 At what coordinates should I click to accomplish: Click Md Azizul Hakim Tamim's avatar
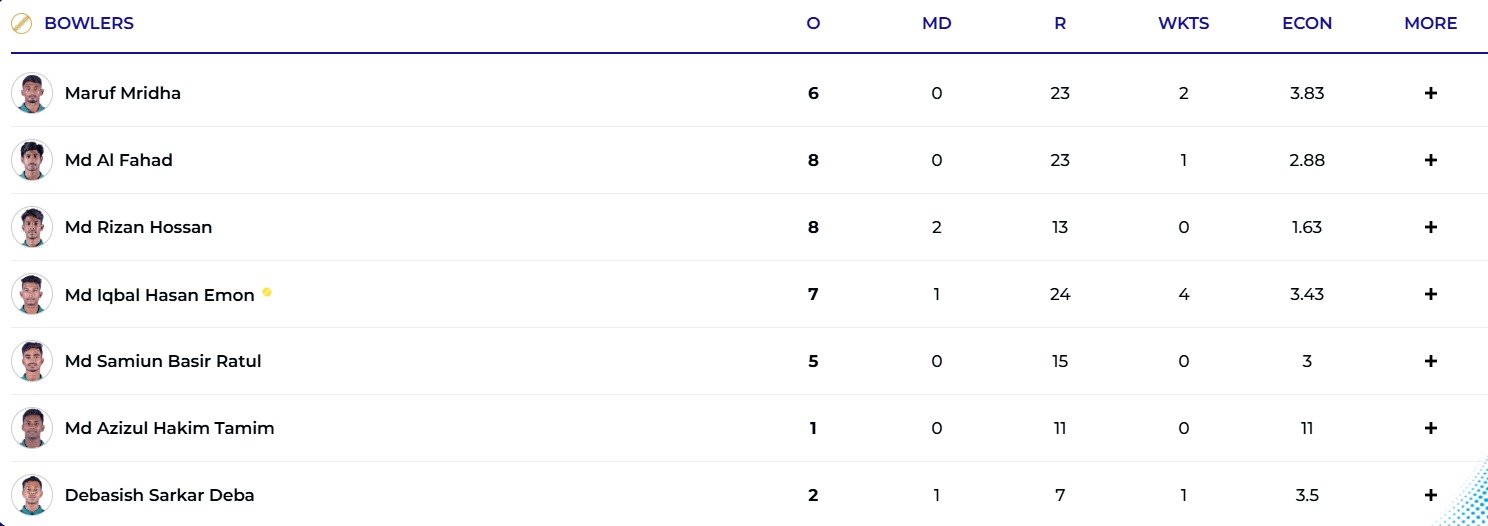click(x=32, y=428)
